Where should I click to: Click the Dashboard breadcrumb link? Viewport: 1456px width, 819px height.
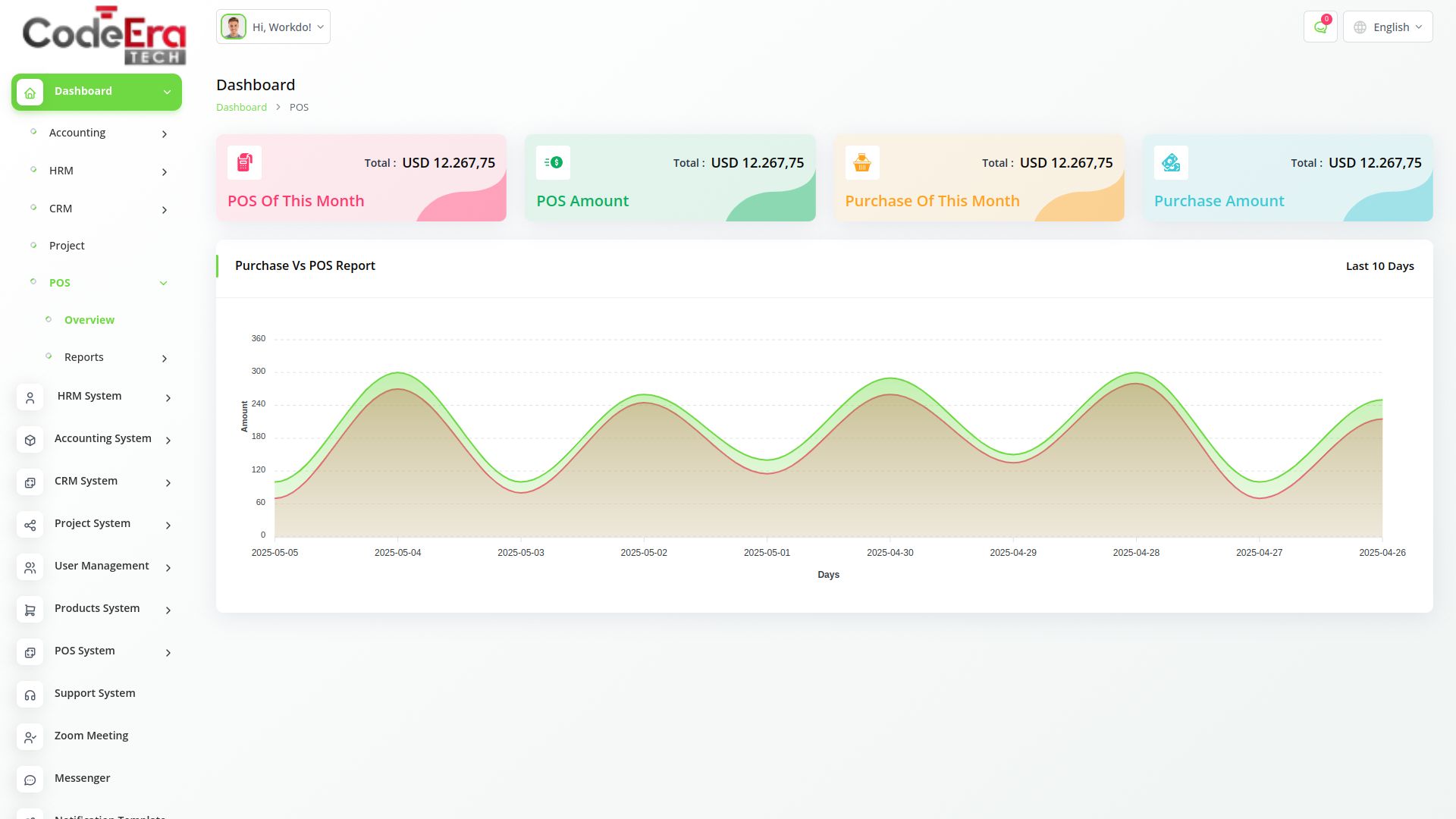tap(241, 107)
